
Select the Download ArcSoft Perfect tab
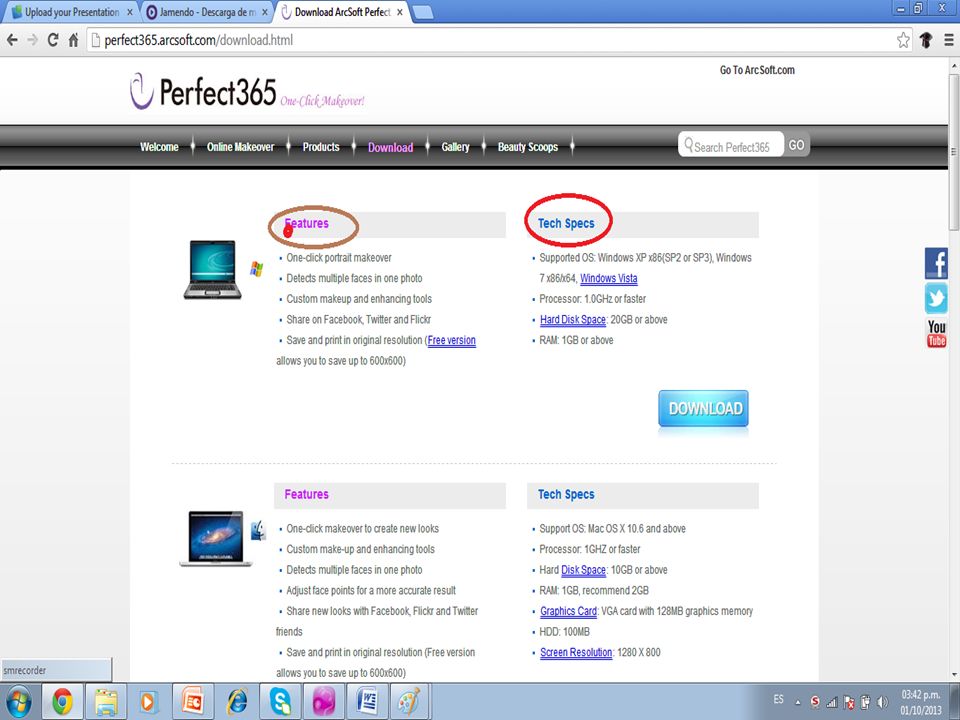(x=342, y=12)
